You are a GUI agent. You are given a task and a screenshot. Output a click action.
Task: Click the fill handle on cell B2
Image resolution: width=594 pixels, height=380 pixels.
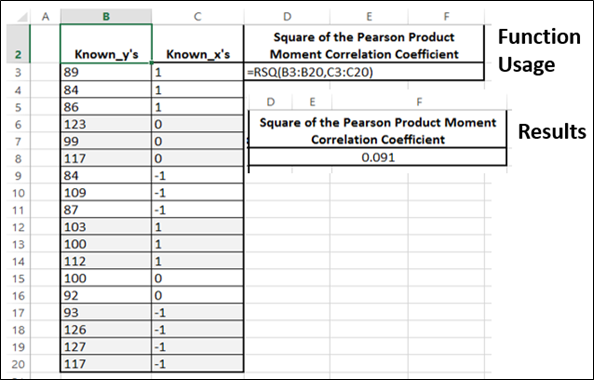click(x=152, y=63)
